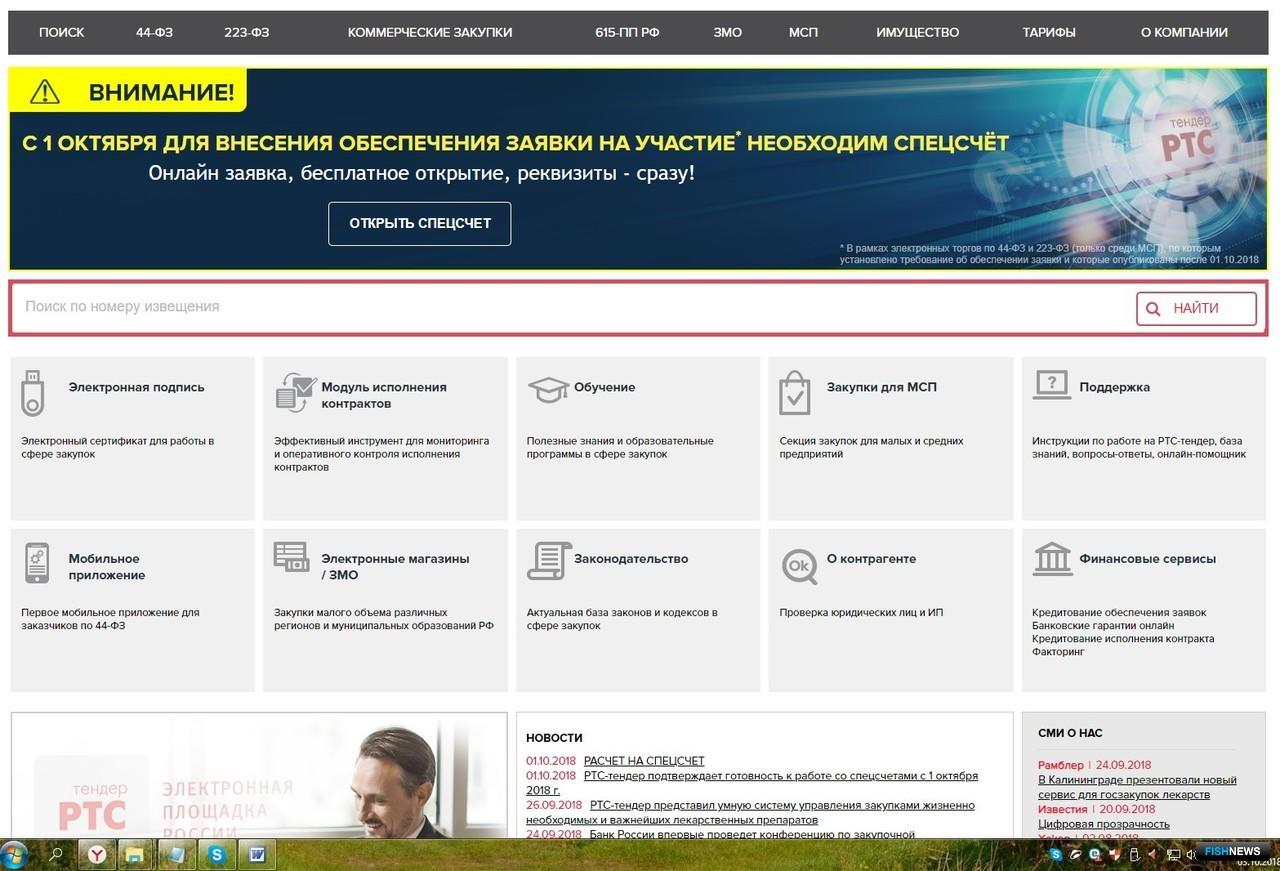Click the safely remove USB tray icon
The width and height of the screenshot is (1280, 871).
[x=1133, y=855]
